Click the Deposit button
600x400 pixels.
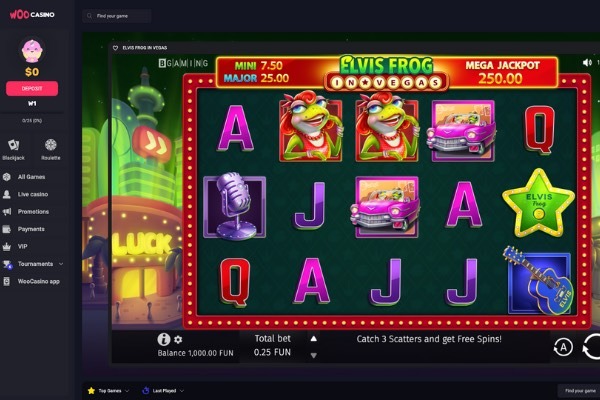pyautogui.click(x=32, y=88)
